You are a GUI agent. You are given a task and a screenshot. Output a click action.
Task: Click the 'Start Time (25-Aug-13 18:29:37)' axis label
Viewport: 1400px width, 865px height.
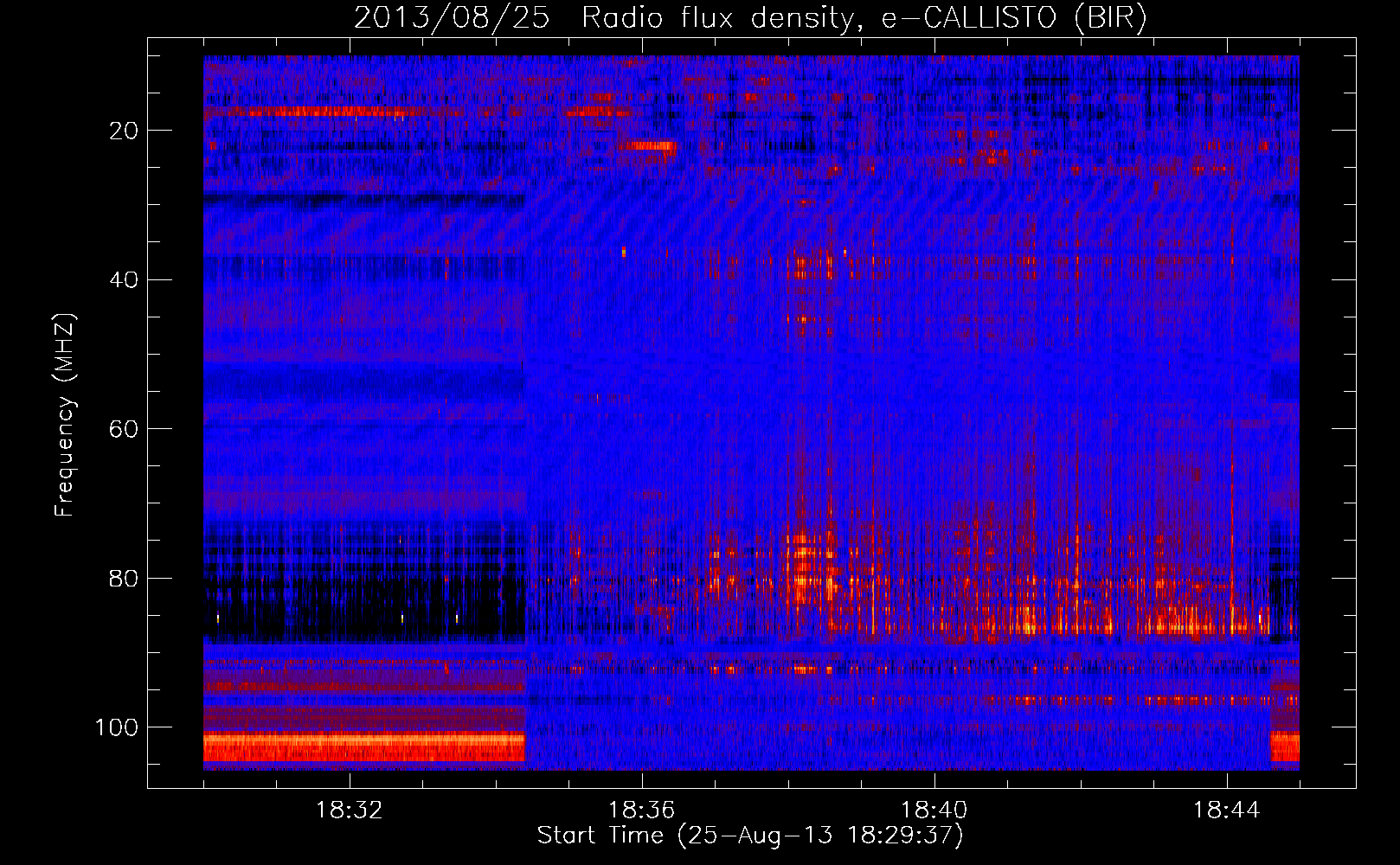750,836
